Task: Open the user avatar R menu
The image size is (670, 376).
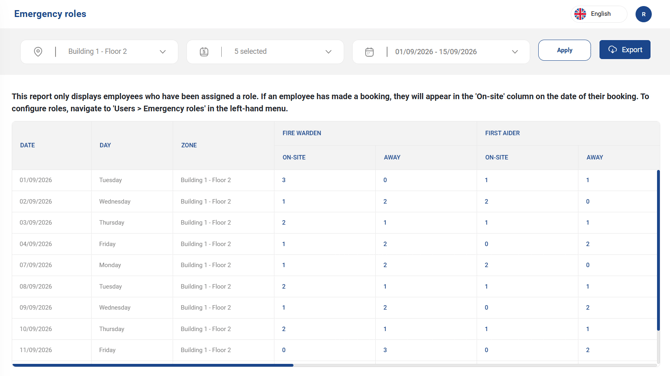Action: [x=643, y=14]
